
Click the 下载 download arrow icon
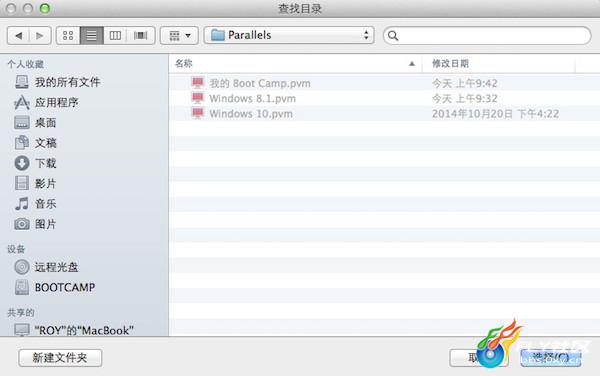tap(22, 163)
